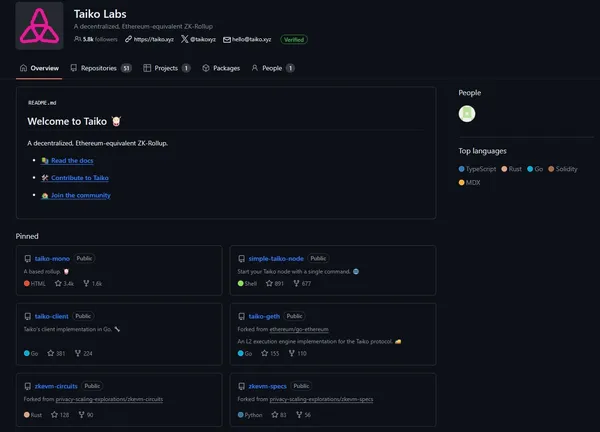Open the taiko-mono repository
The height and width of the screenshot is (432, 600).
click(52, 259)
